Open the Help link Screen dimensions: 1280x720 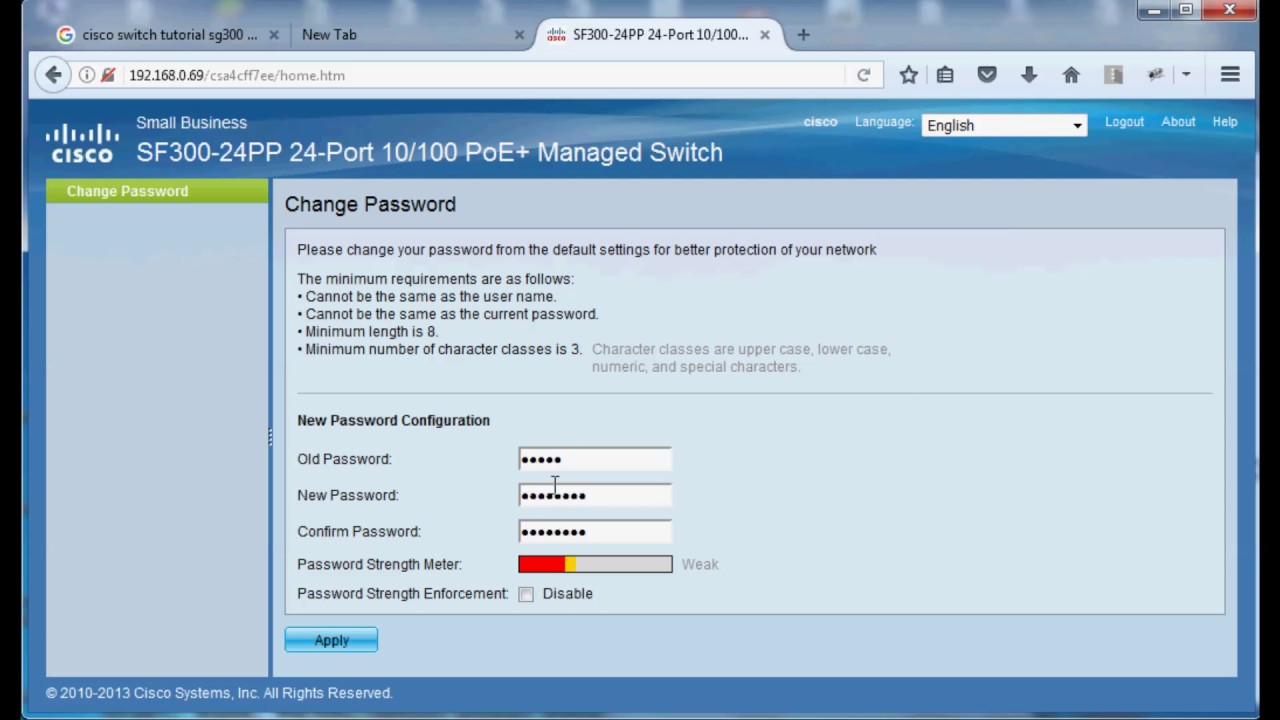(1225, 121)
